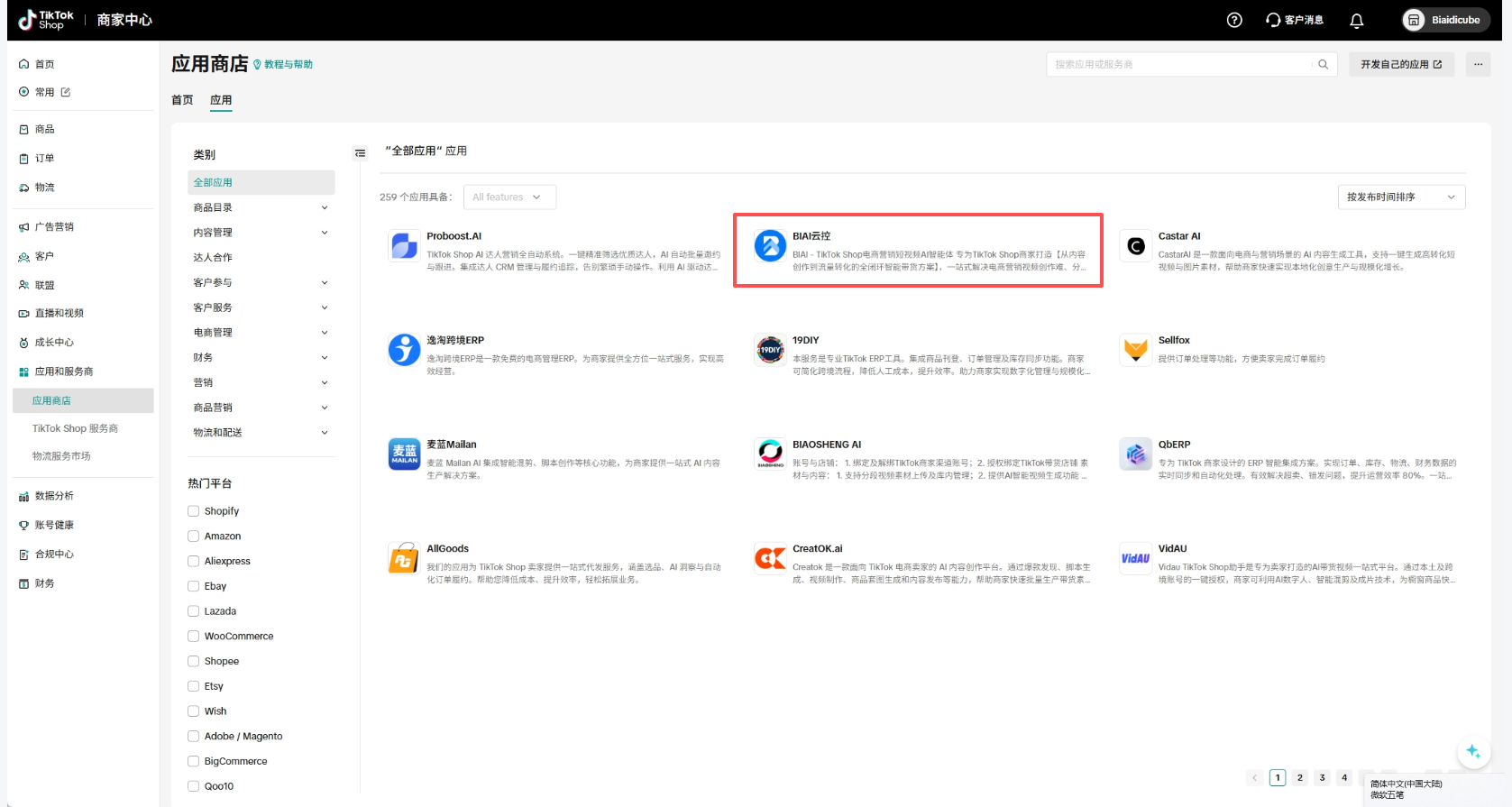The image size is (1512, 807).
Task: Expand the 客户参与 category
Action: (x=325, y=282)
